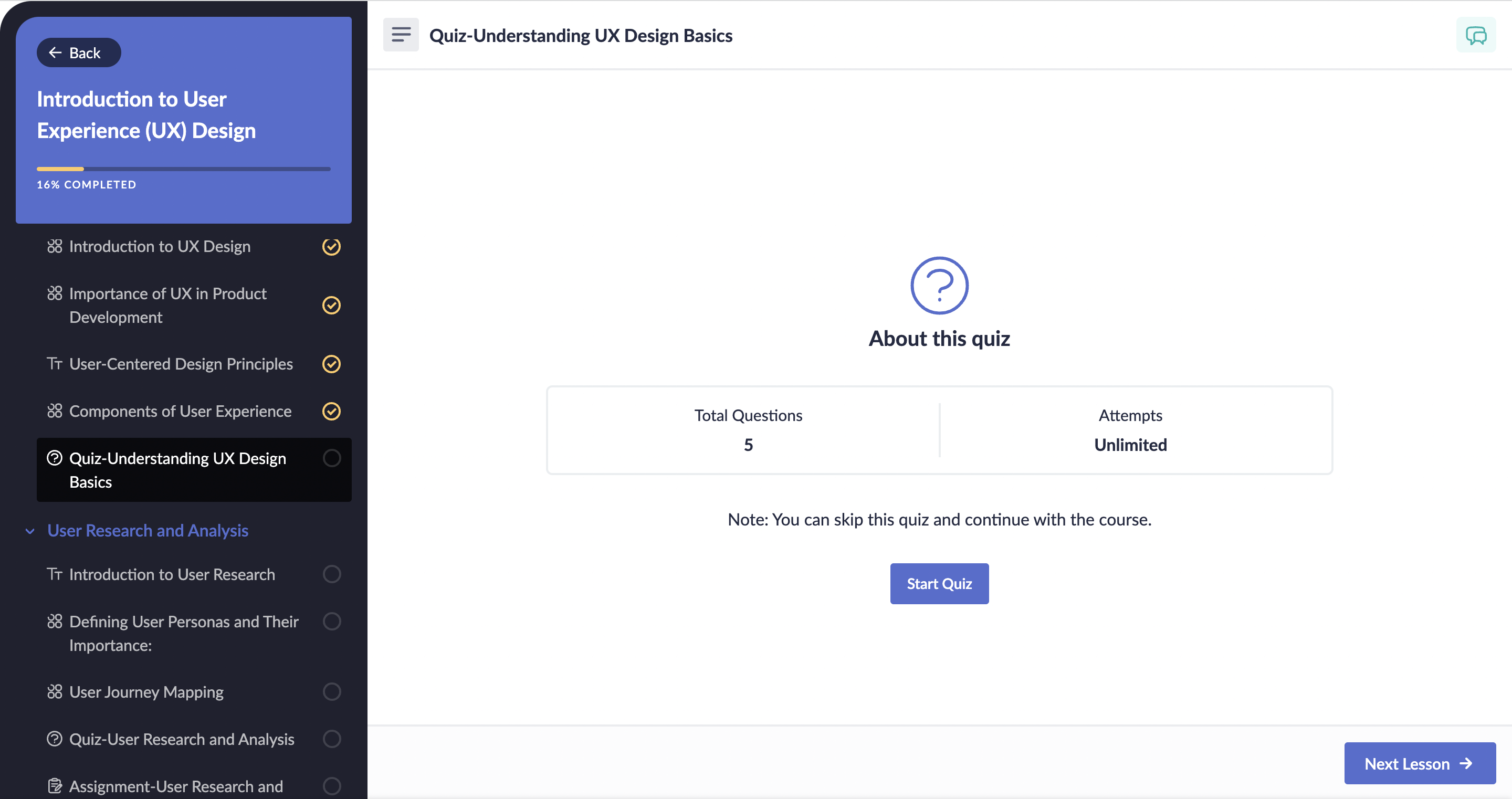Click status circle for User Journey Mapping
Viewport: 1512px width, 799px height.
pos(332,691)
